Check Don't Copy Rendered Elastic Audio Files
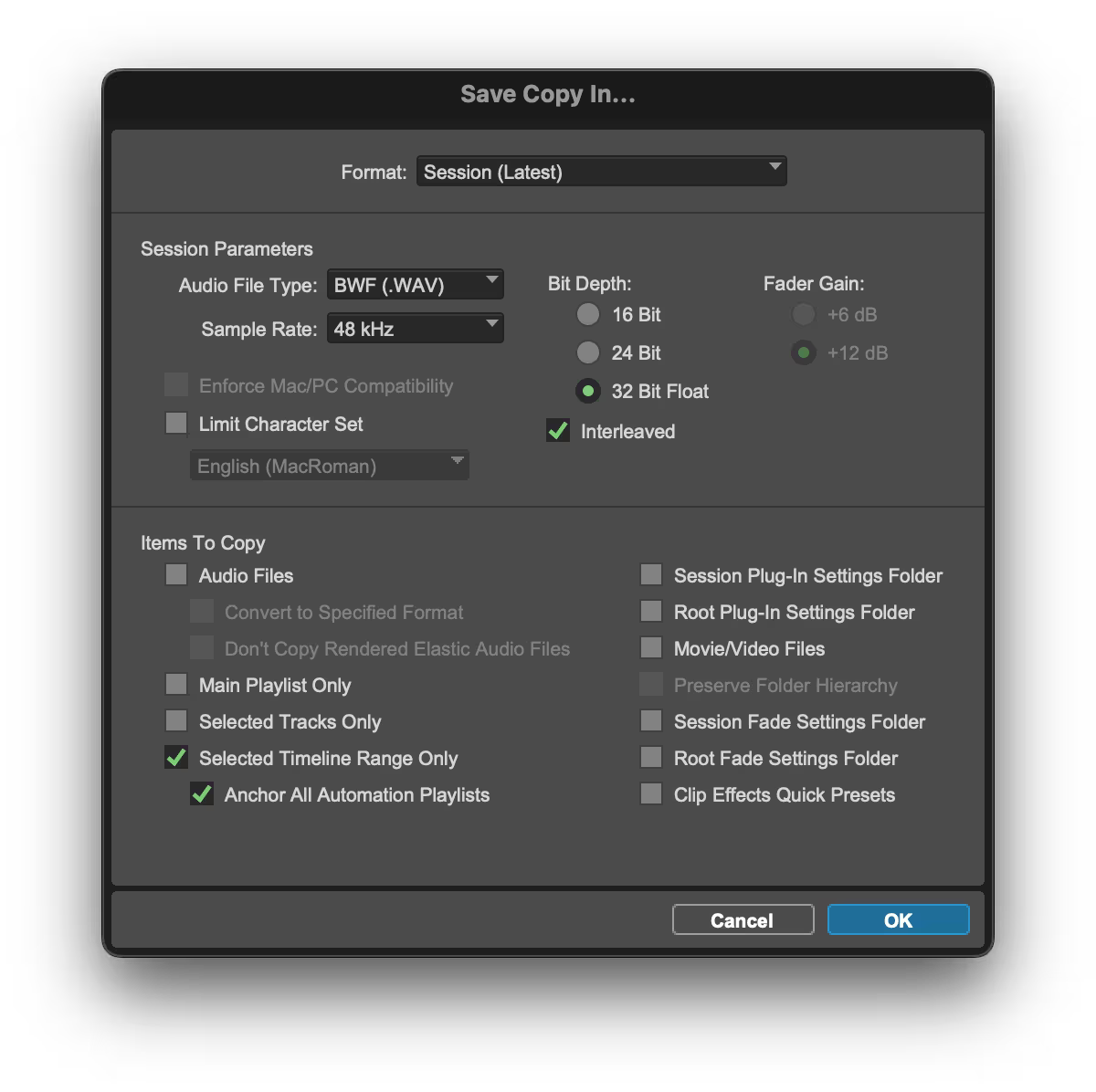This screenshot has height=1092, width=1096. pyautogui.click(x=202, y=647)
